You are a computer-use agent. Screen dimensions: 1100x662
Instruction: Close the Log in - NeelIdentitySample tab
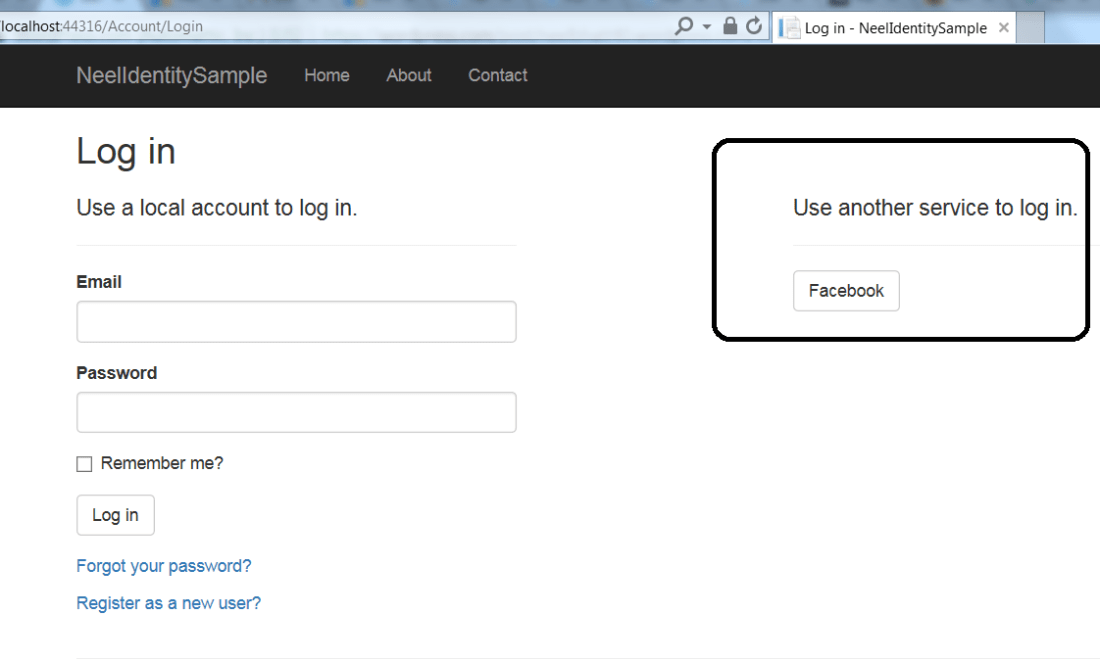point(1004,28)
